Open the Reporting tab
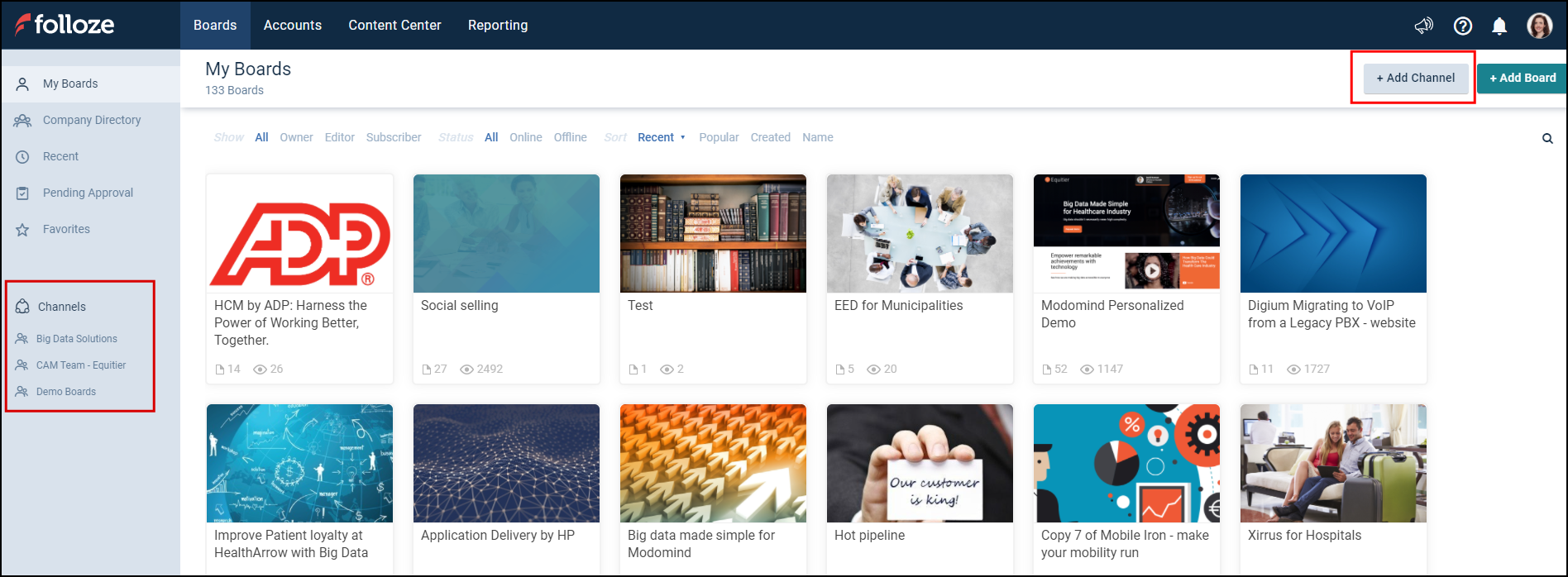The height and width of the screenshot is (577, 1568). point(497,25)
